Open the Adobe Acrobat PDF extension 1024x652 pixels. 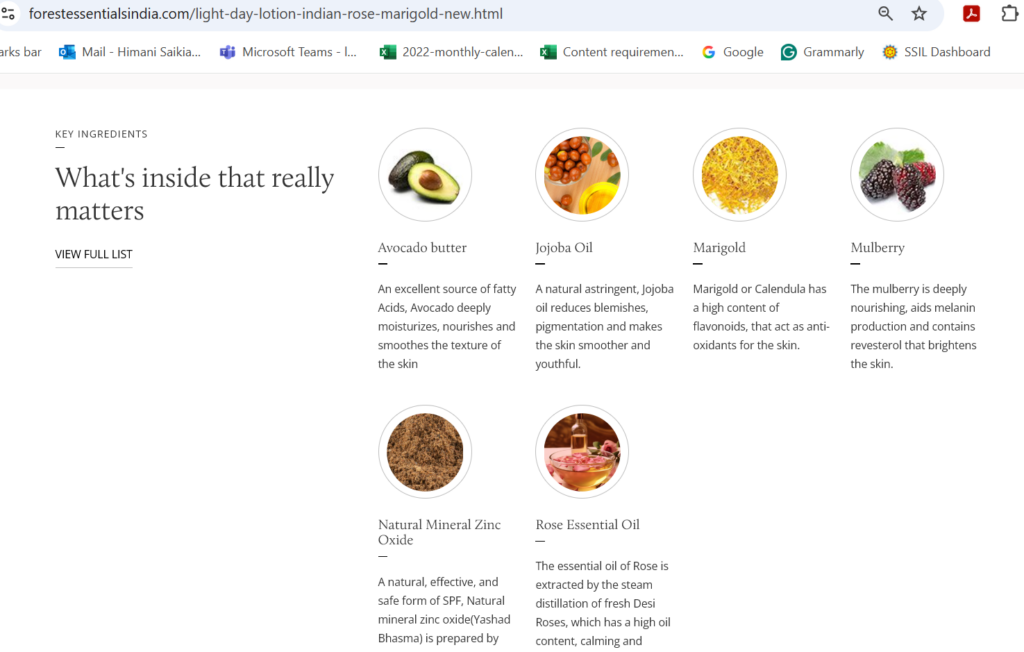pyautogui.click(x=971, y=14)
